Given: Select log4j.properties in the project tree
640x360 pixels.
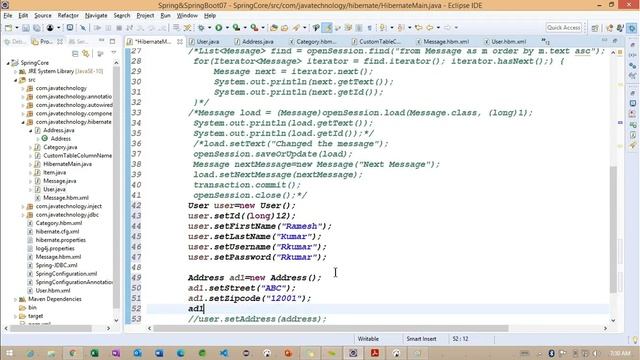Looking at the screenshot, I should (x=55, y=248).
